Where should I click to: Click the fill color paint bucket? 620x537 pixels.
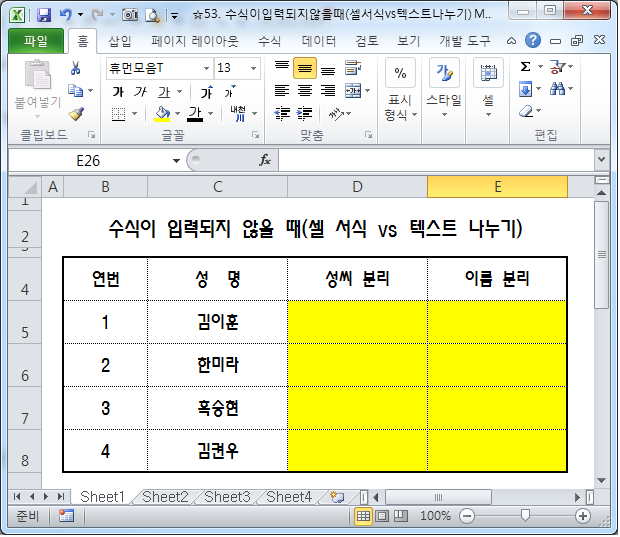pyautogui.click(x=162, y=114)
